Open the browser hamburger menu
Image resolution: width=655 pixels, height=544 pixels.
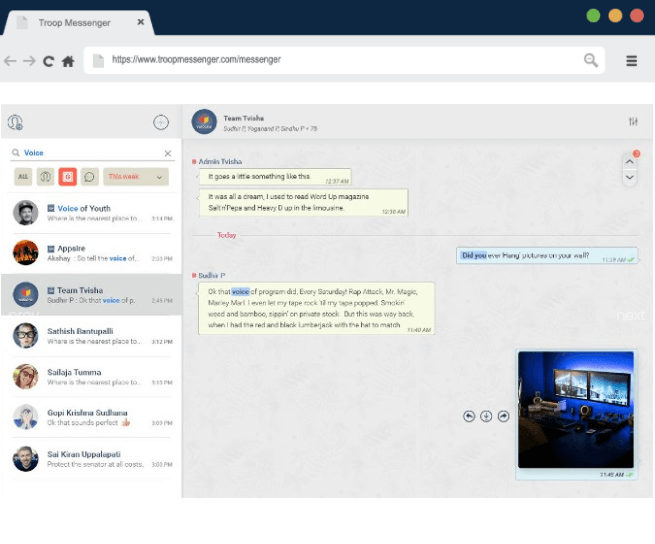pyautogui.click(x=631, y=61)
